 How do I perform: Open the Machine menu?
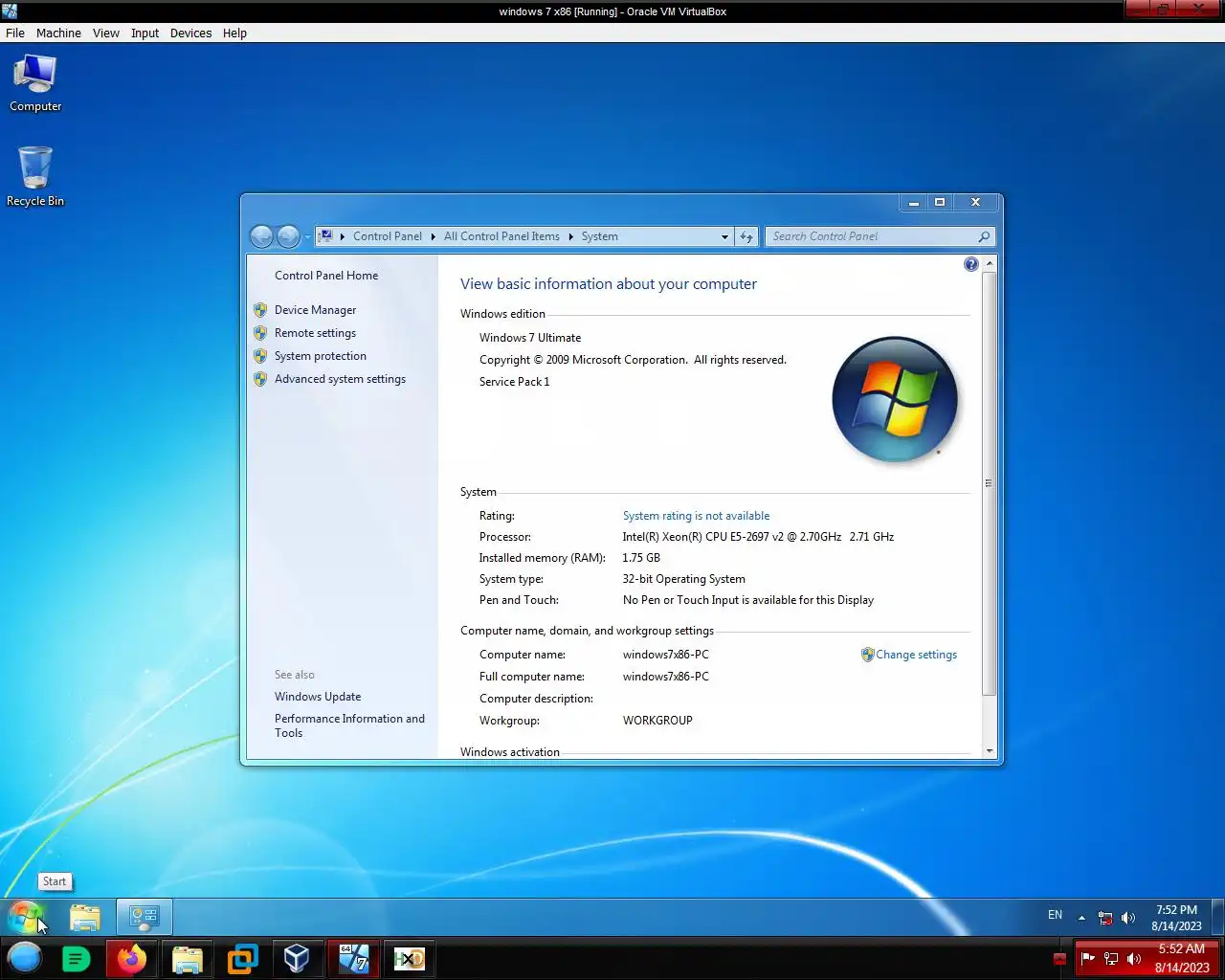point(58,33)
